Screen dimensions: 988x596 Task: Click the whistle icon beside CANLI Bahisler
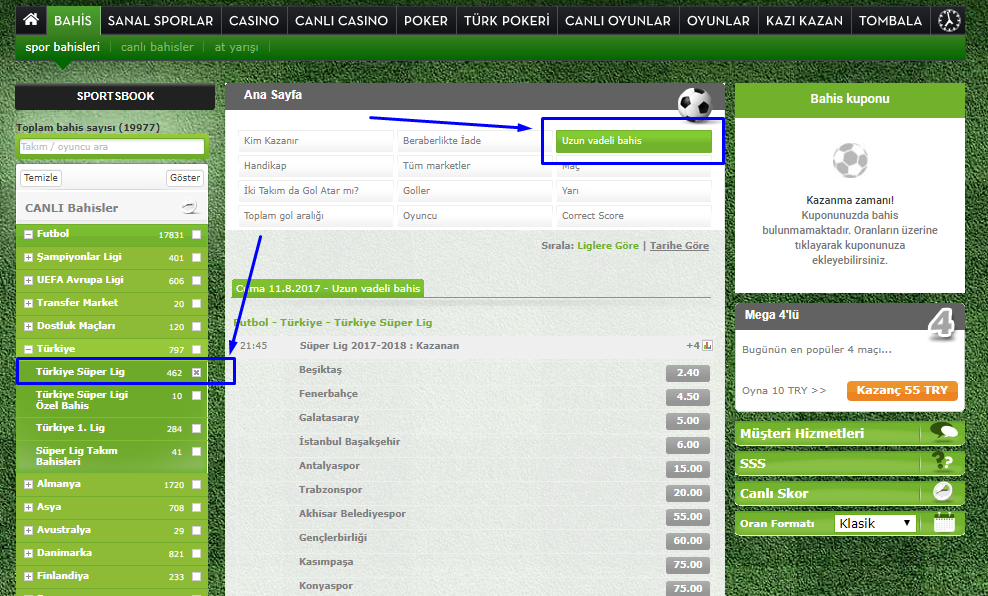[x=190, y=208]
